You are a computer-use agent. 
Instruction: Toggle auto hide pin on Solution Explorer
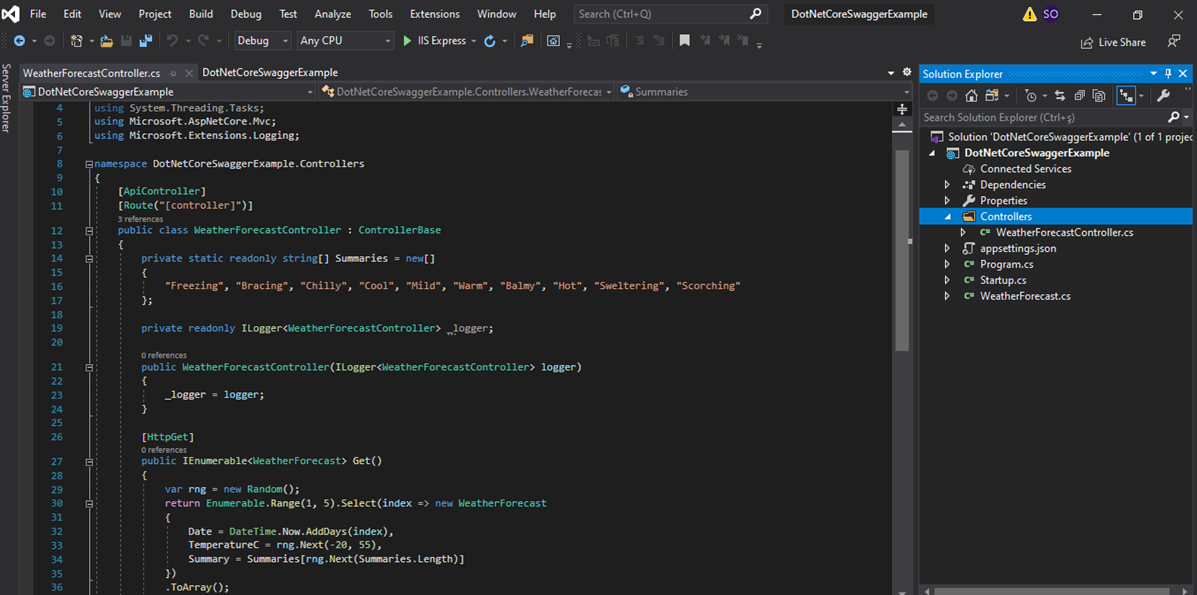tap(1167, 74)
